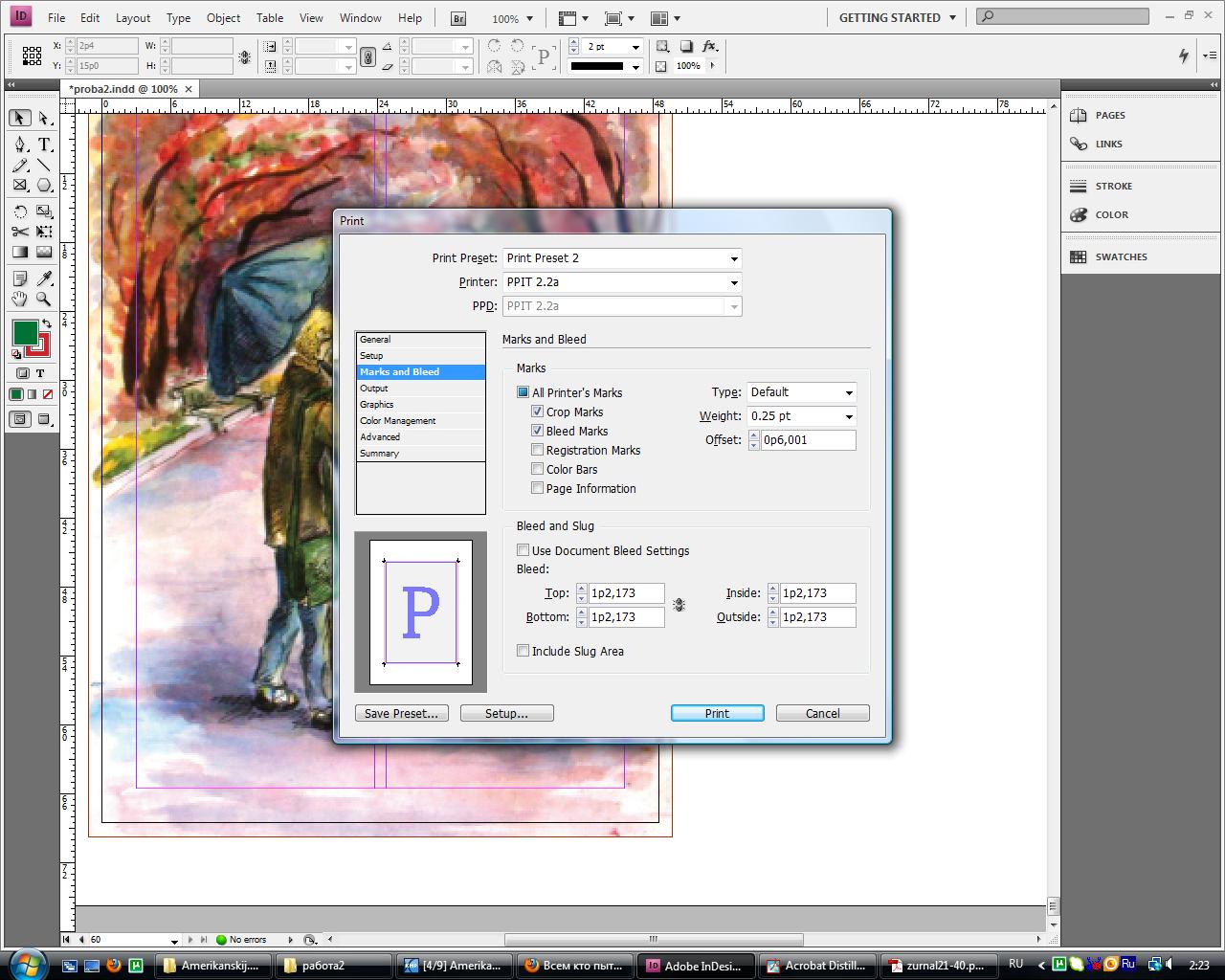Select the Hand tool
The image size is (1225, 980).
20,299
